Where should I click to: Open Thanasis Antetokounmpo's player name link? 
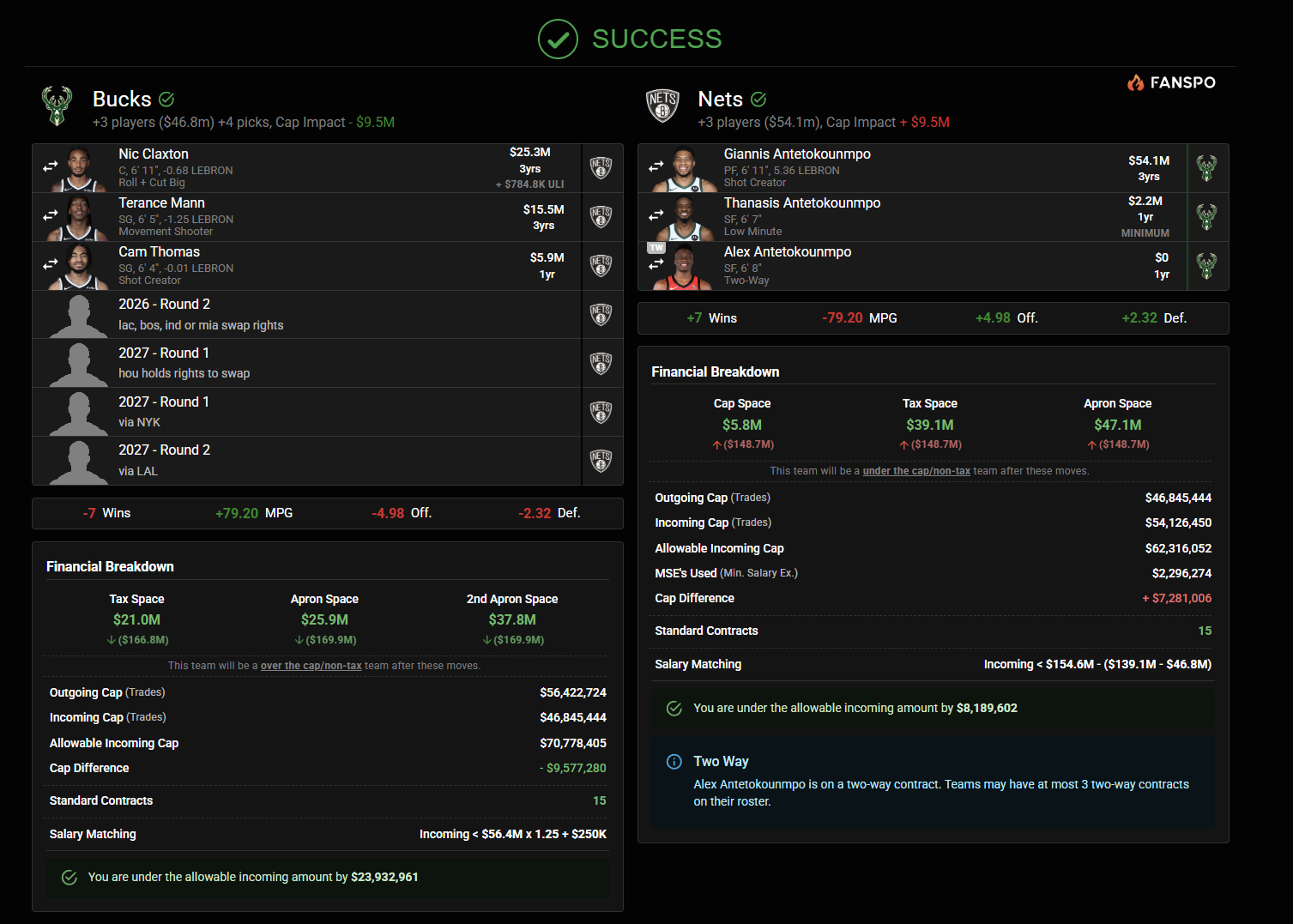coord(802,203)
